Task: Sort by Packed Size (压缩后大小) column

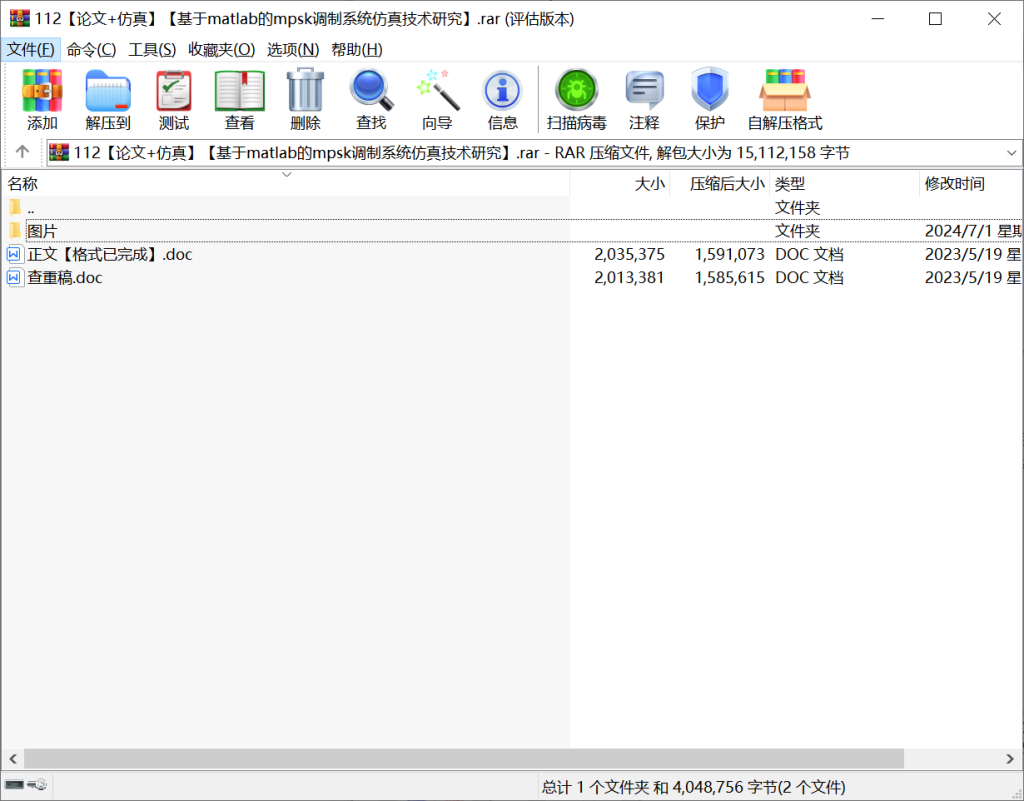Action: pos(720,183)
